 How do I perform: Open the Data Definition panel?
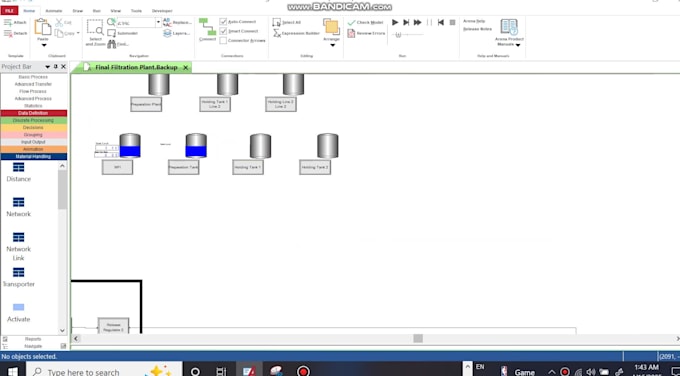(x=33, y=113)
